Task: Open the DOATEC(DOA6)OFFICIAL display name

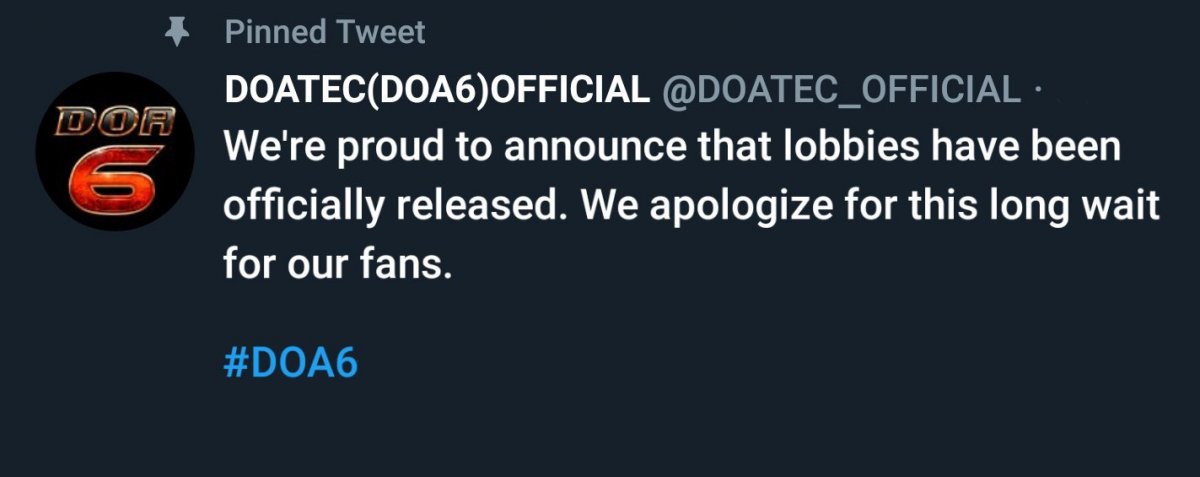Action: coord(436,91)
